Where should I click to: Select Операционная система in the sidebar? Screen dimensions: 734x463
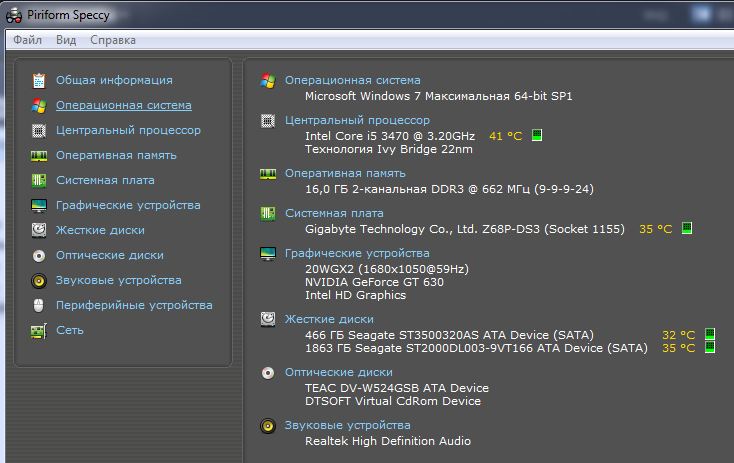[124, 105]
